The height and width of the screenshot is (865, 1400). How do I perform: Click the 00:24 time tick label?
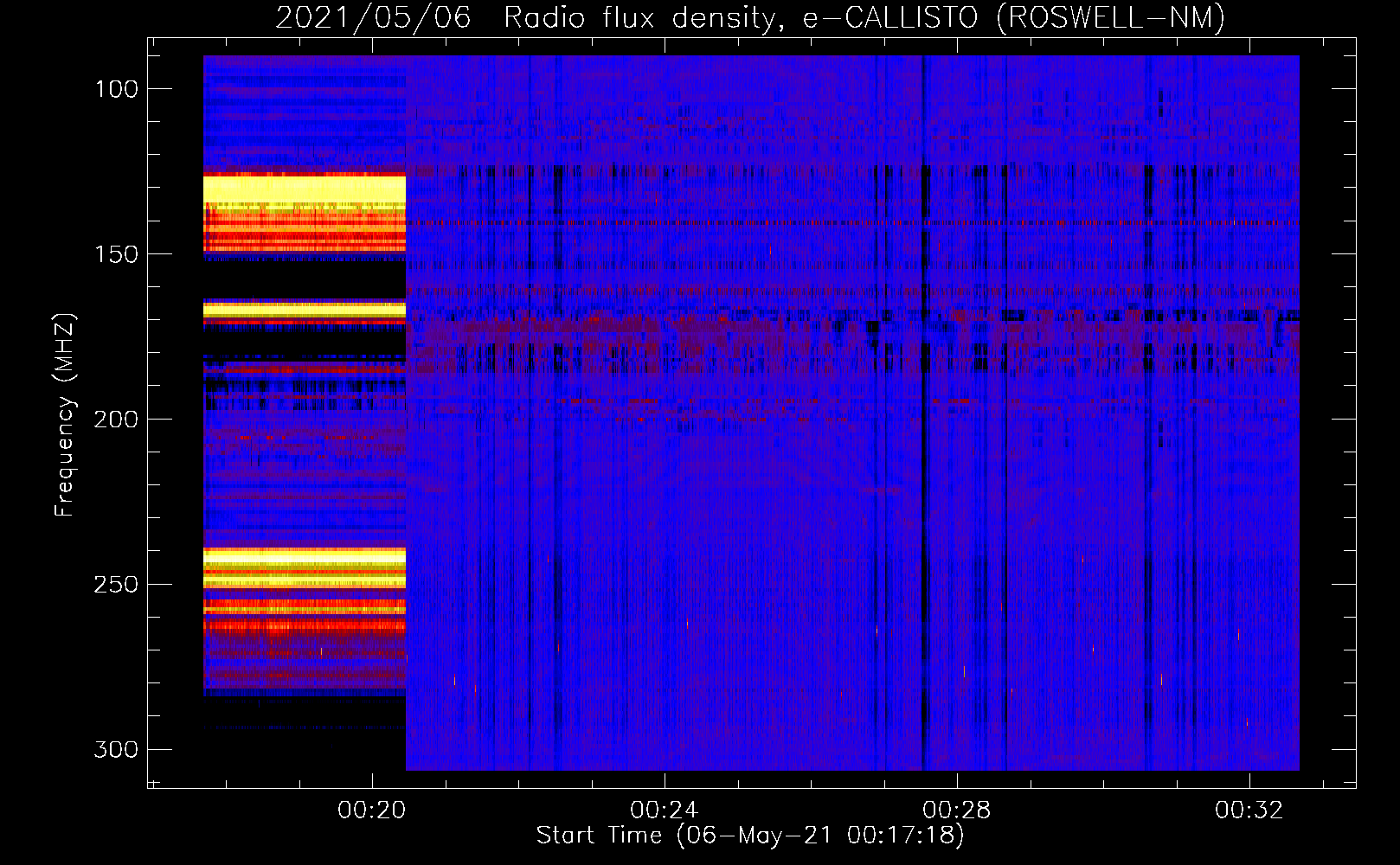665,811
